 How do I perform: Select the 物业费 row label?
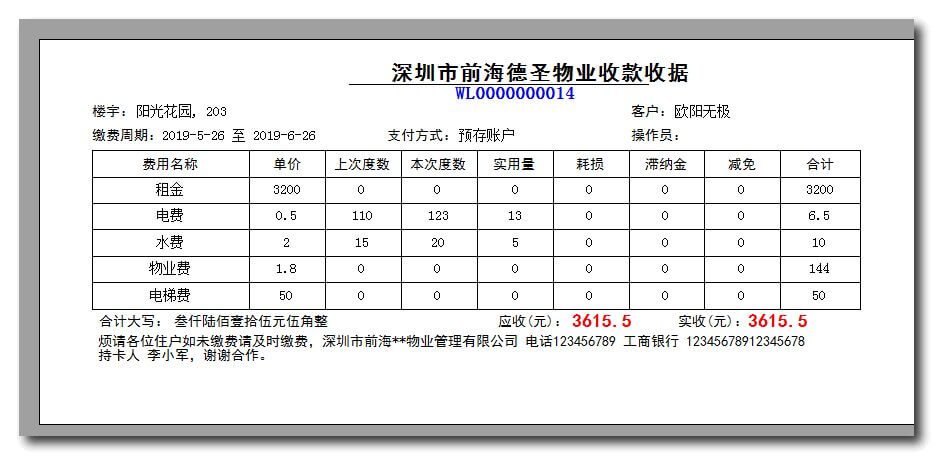point(170,269)
